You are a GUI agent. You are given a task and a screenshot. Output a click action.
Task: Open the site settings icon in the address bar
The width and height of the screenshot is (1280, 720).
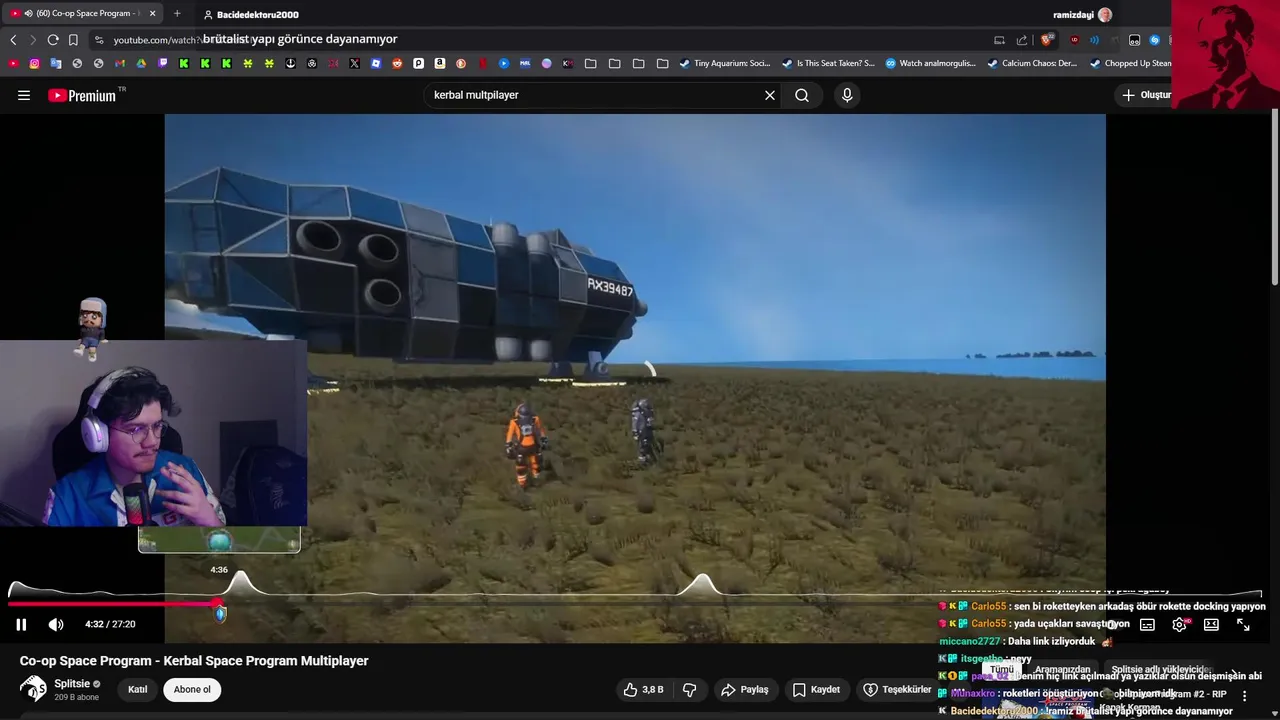point(98,40)
